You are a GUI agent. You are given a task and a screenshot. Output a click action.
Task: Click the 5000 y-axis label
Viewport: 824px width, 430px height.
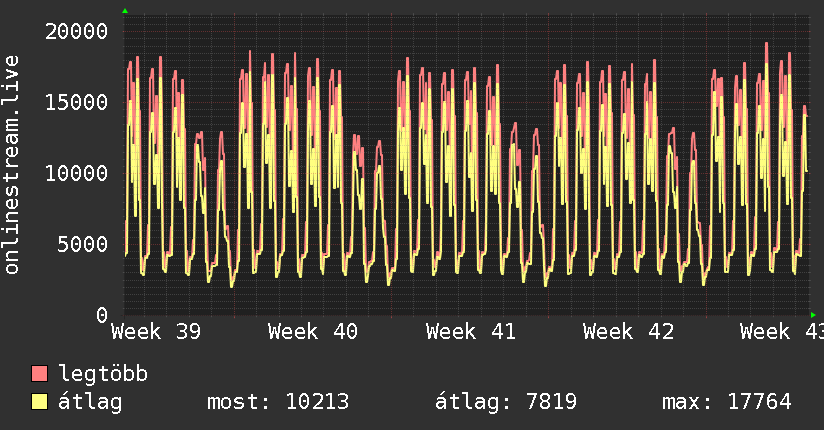coord(83,244)
